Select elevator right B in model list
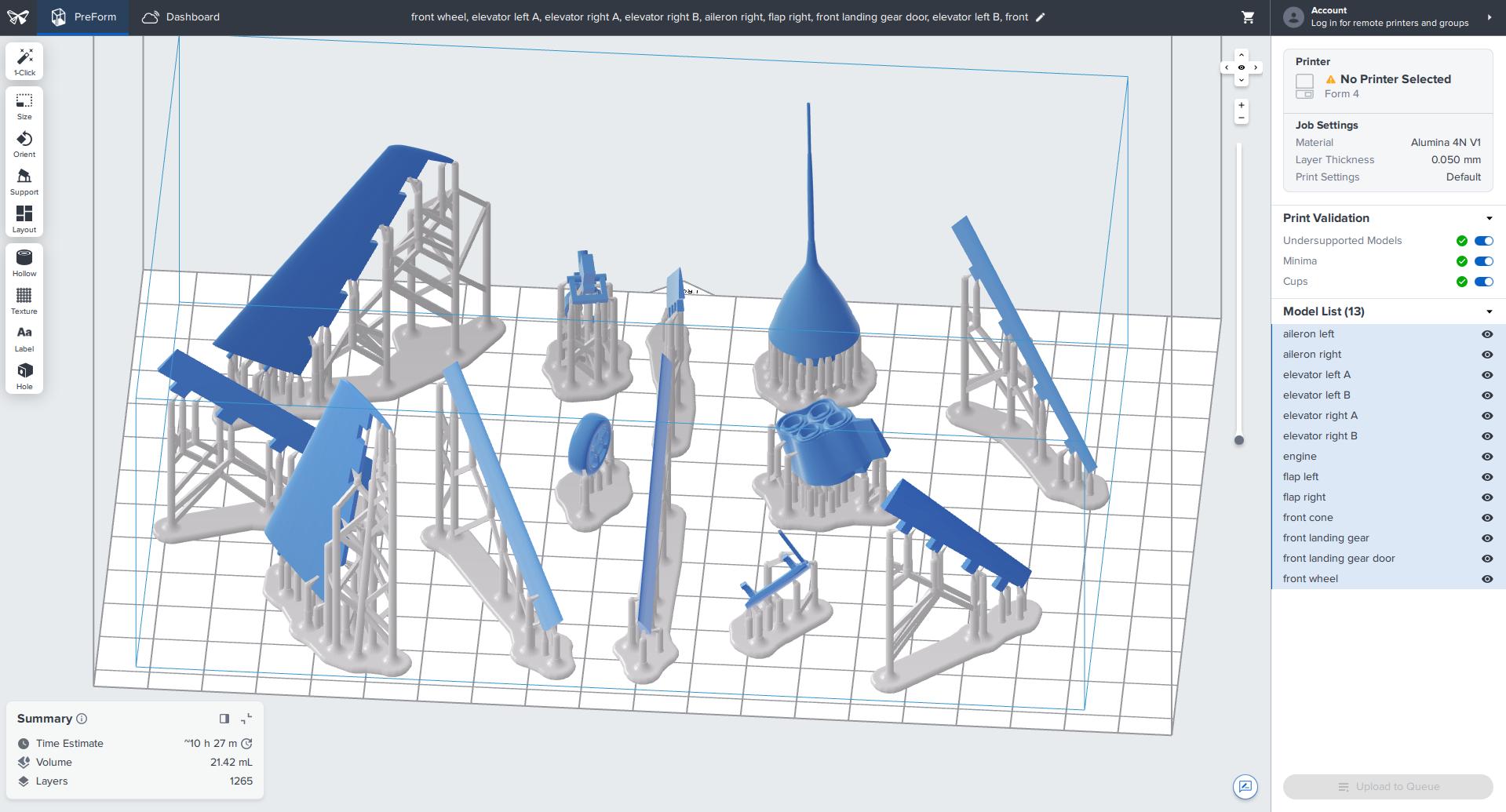Image resolution: width=1506 pixels, height=812 pixels. (1388, 436)
